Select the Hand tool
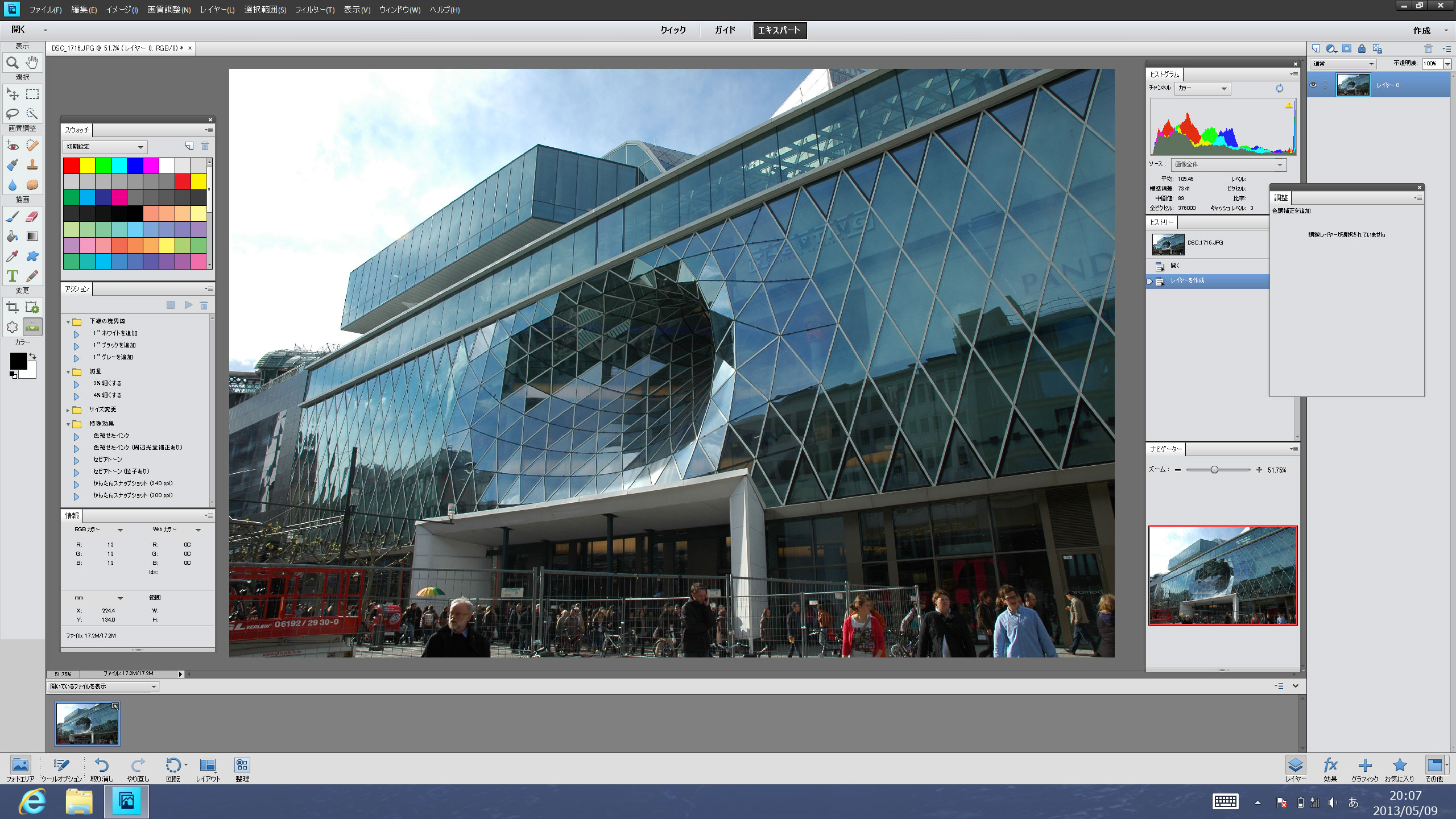 (x=32, y=63)
